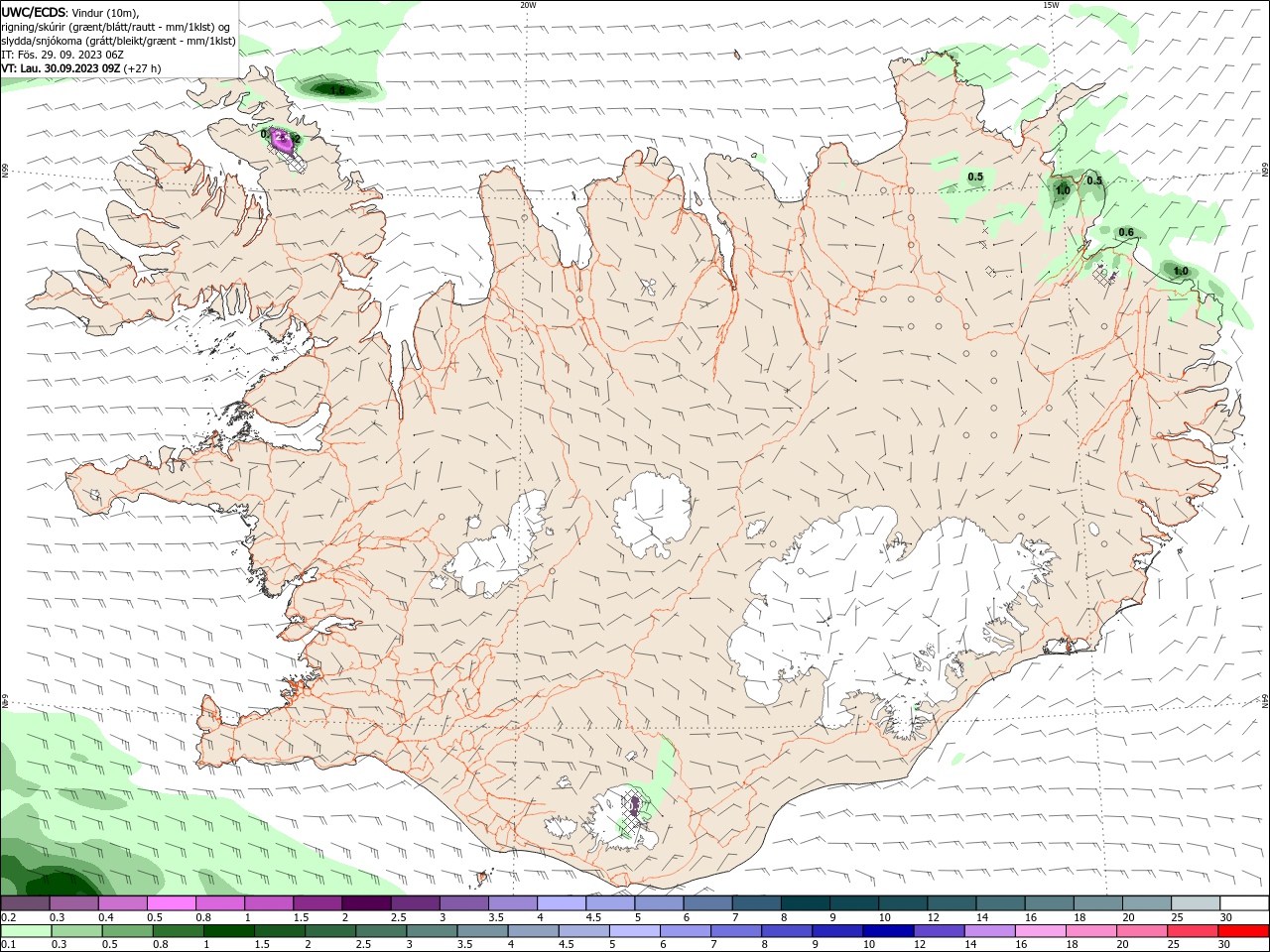This screenshot has width=1270, height=952.
Task: Select the light lavender swatch labeled 5 in lower legend
Action: coord(634,931)
